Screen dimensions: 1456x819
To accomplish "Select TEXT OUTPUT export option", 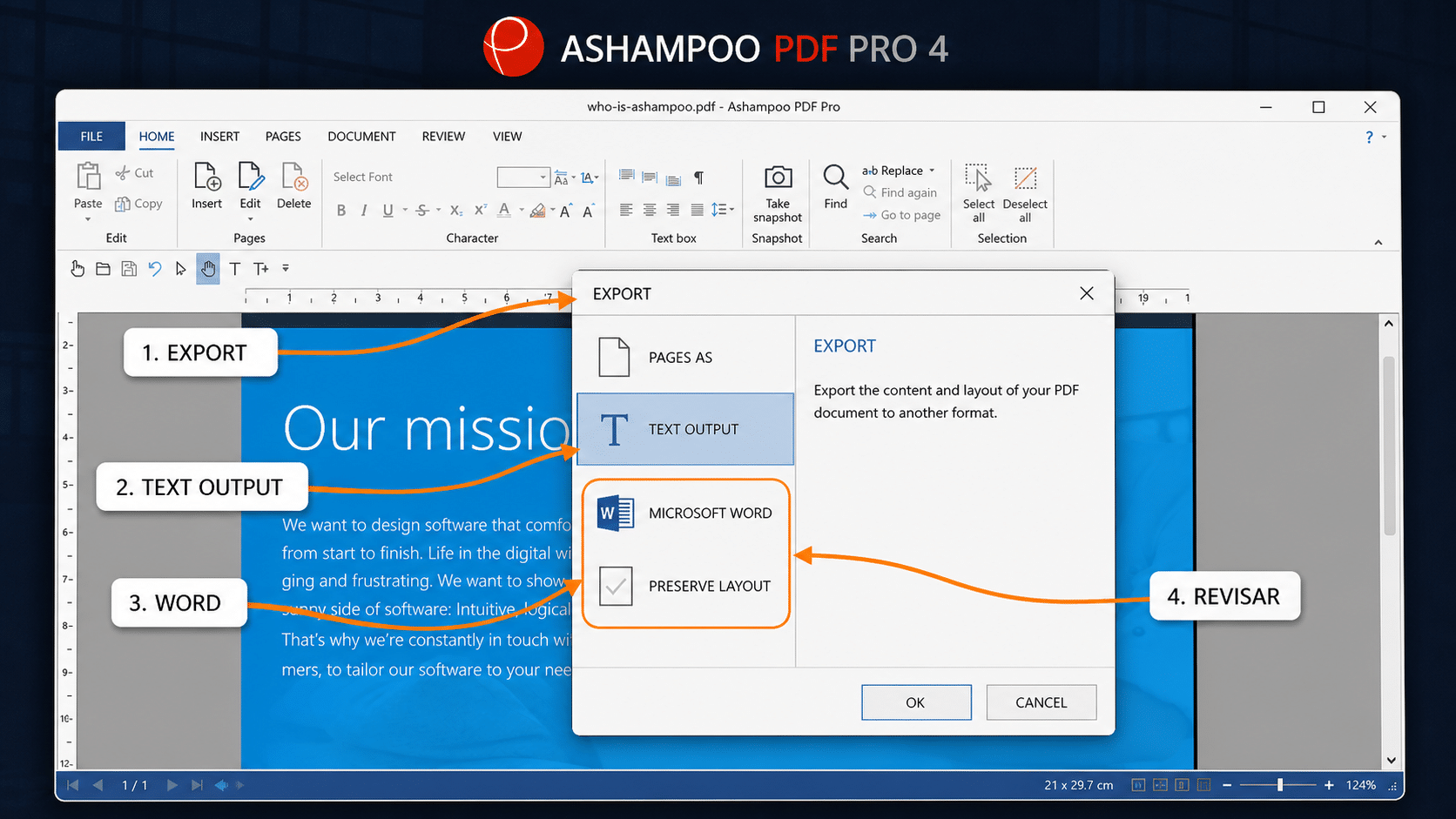I will pyautogui.click(x=685, y=429).
